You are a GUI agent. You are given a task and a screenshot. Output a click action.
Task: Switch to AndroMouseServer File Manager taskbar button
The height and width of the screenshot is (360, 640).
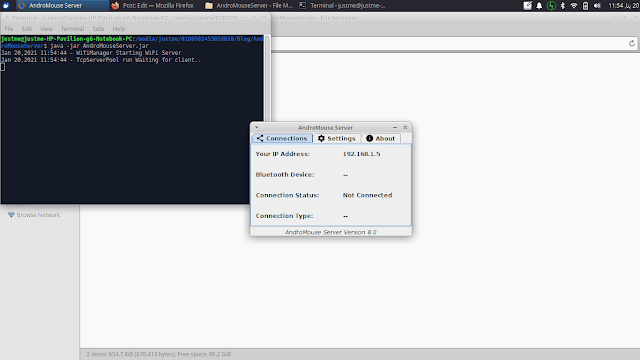pyautogui.click(x=249, y=5)
